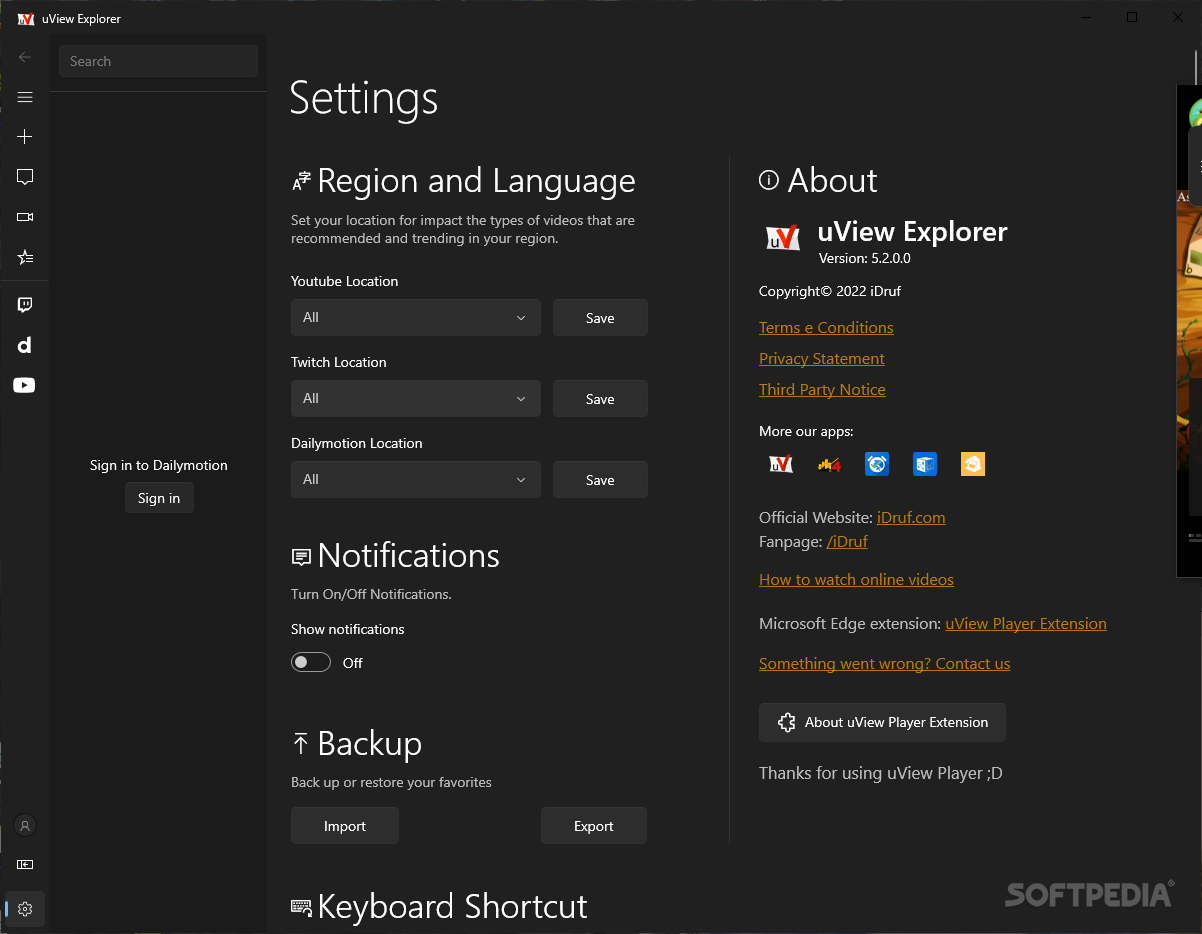Click Something went wrong? Contact us link

885,663
